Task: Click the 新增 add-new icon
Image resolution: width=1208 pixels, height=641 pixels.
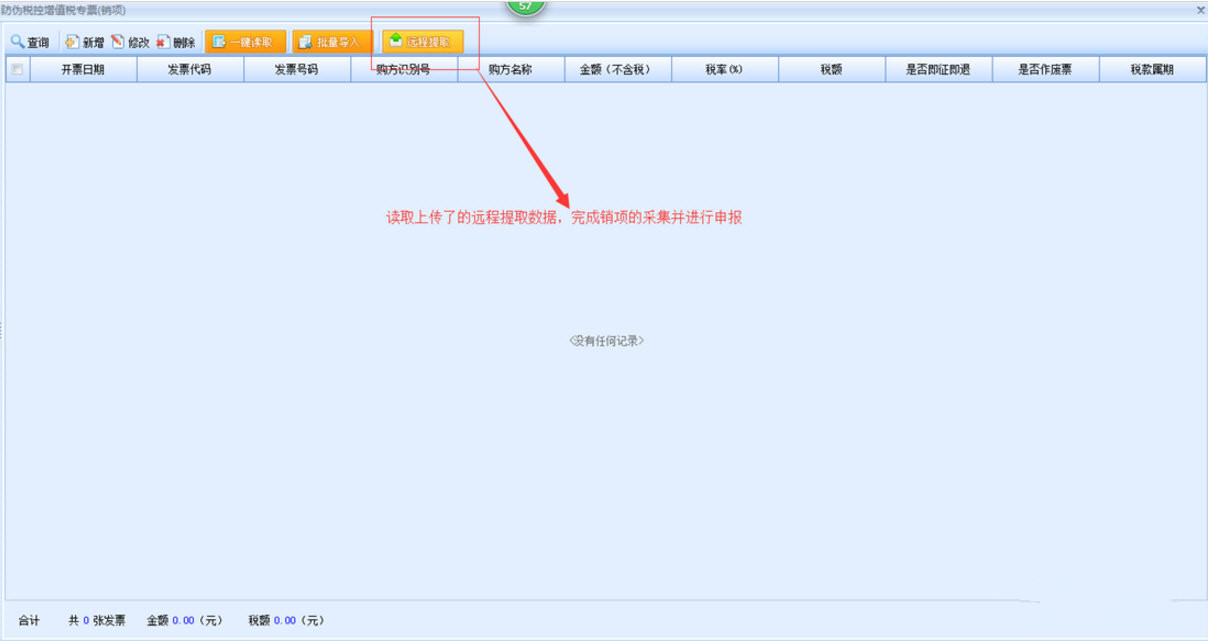Action: [70, 42]
